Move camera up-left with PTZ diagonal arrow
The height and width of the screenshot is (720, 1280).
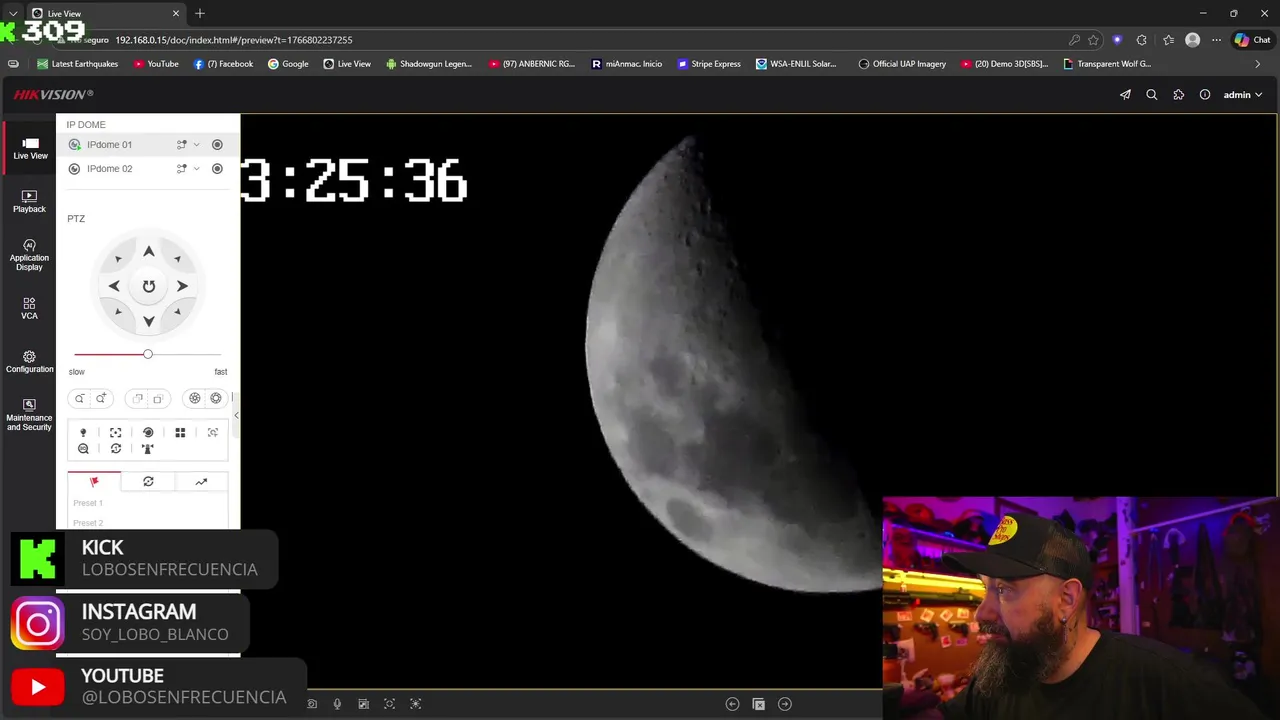[118, 259]
